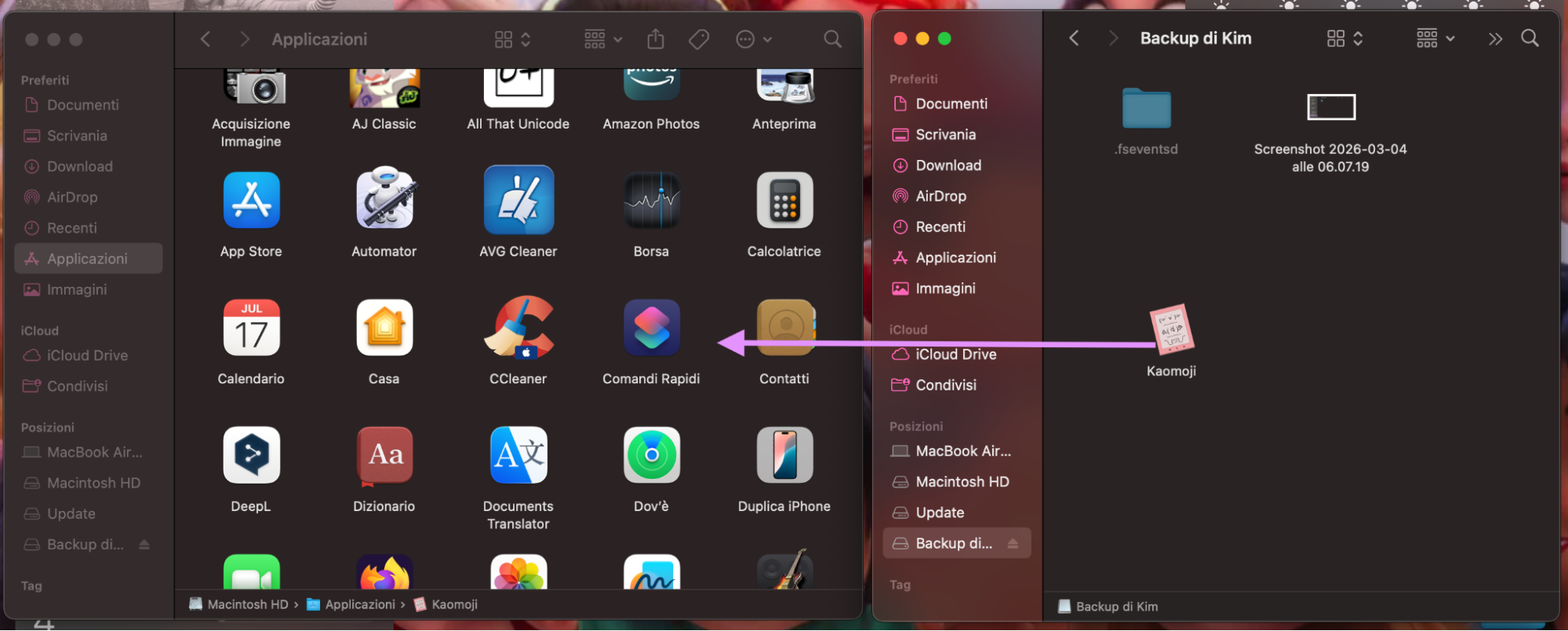This screenshot has height=631, width=1568.
Task: Select the .fseventsd folder in Backup di Kim
Action: [x=1146, y=107]
